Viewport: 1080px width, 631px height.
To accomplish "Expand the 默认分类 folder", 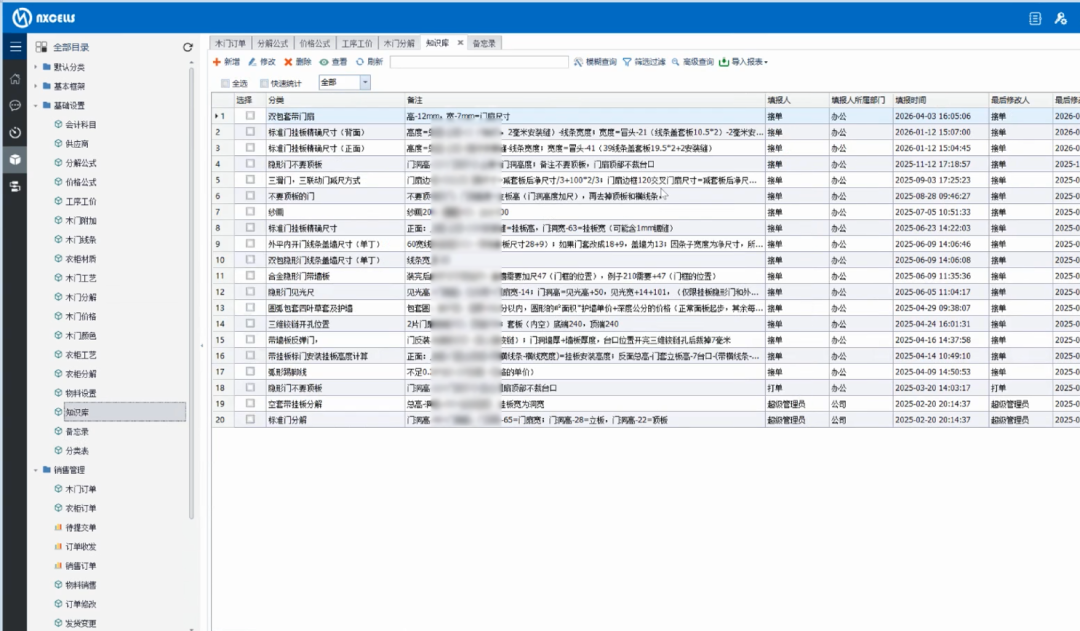I will [36, 67].
